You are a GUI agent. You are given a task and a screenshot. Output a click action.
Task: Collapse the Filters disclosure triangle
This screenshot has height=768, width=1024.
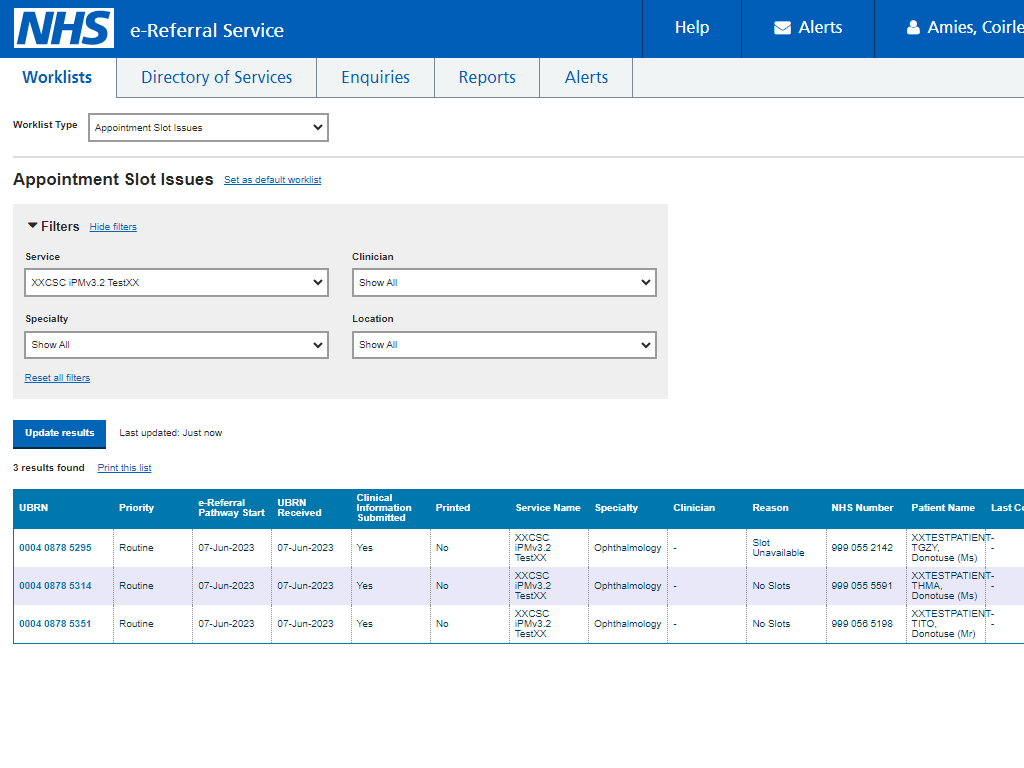(32, 225)
